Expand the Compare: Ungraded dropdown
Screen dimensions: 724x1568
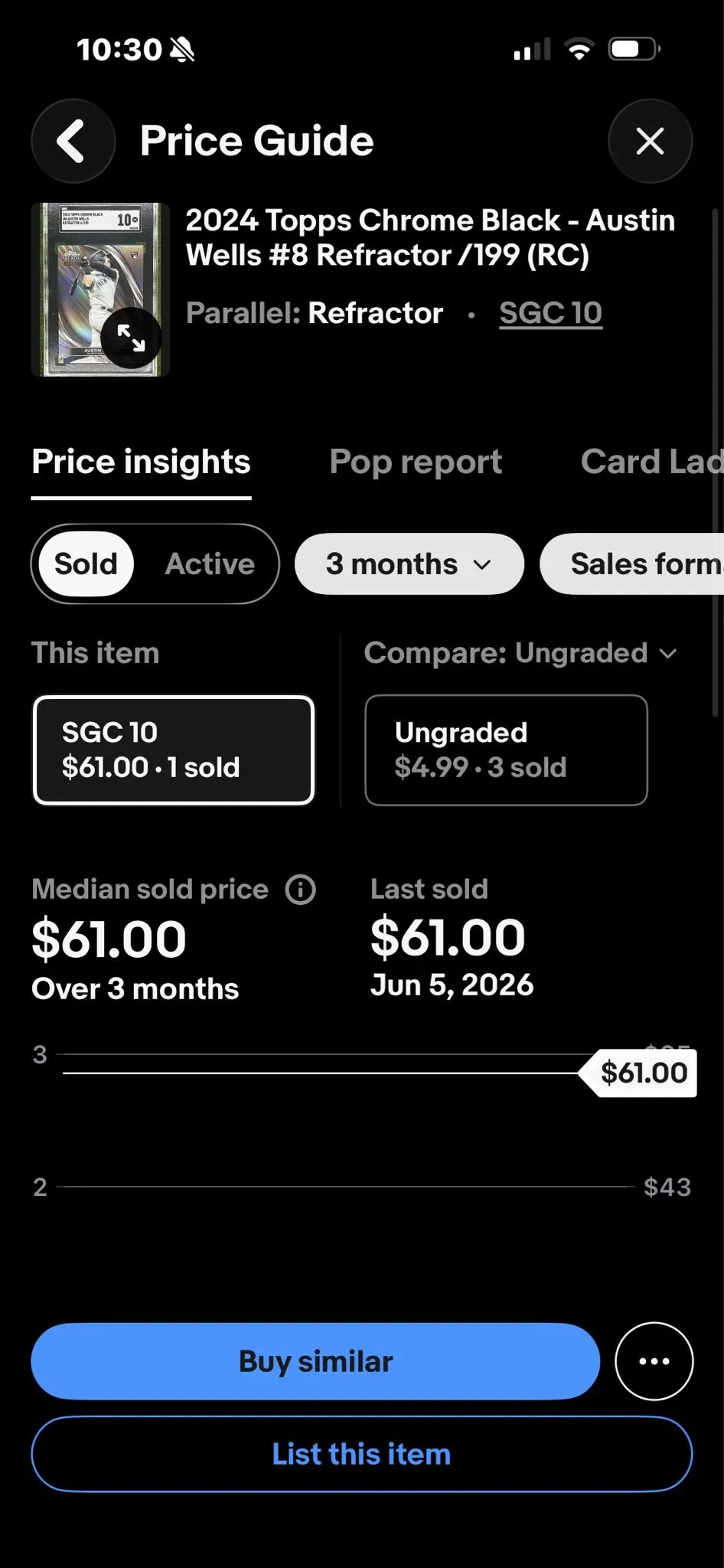(520, 653)
